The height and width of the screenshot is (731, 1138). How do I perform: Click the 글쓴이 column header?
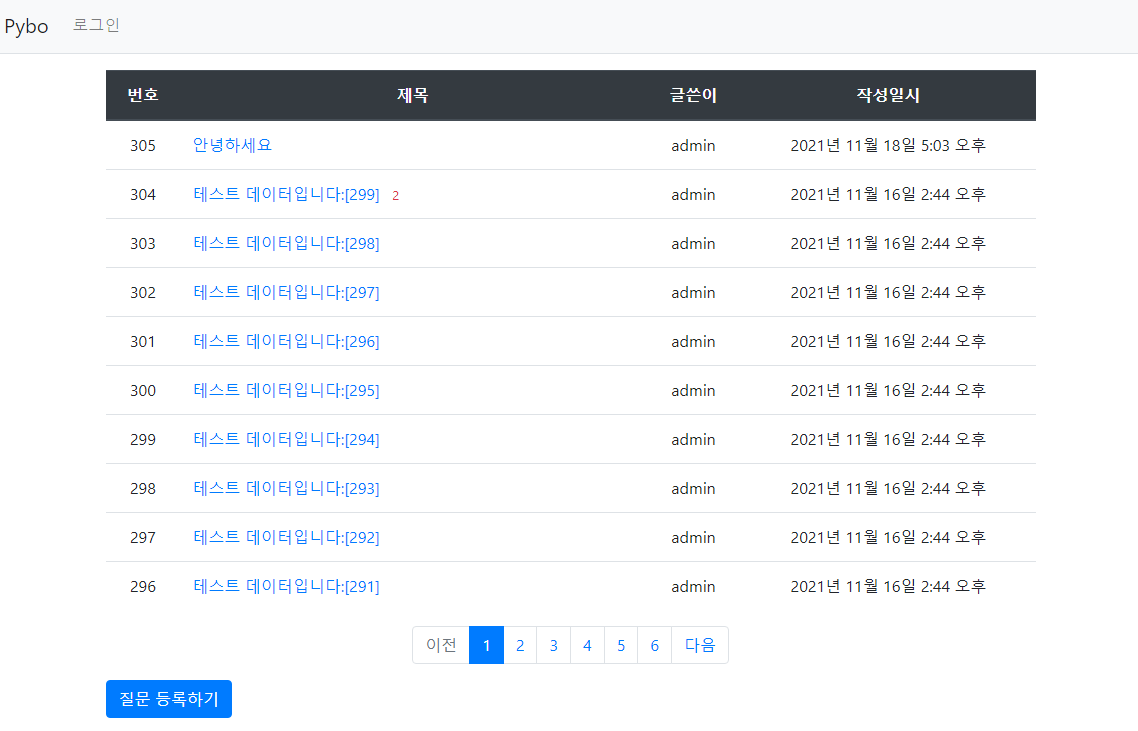[x=693, y=95]
